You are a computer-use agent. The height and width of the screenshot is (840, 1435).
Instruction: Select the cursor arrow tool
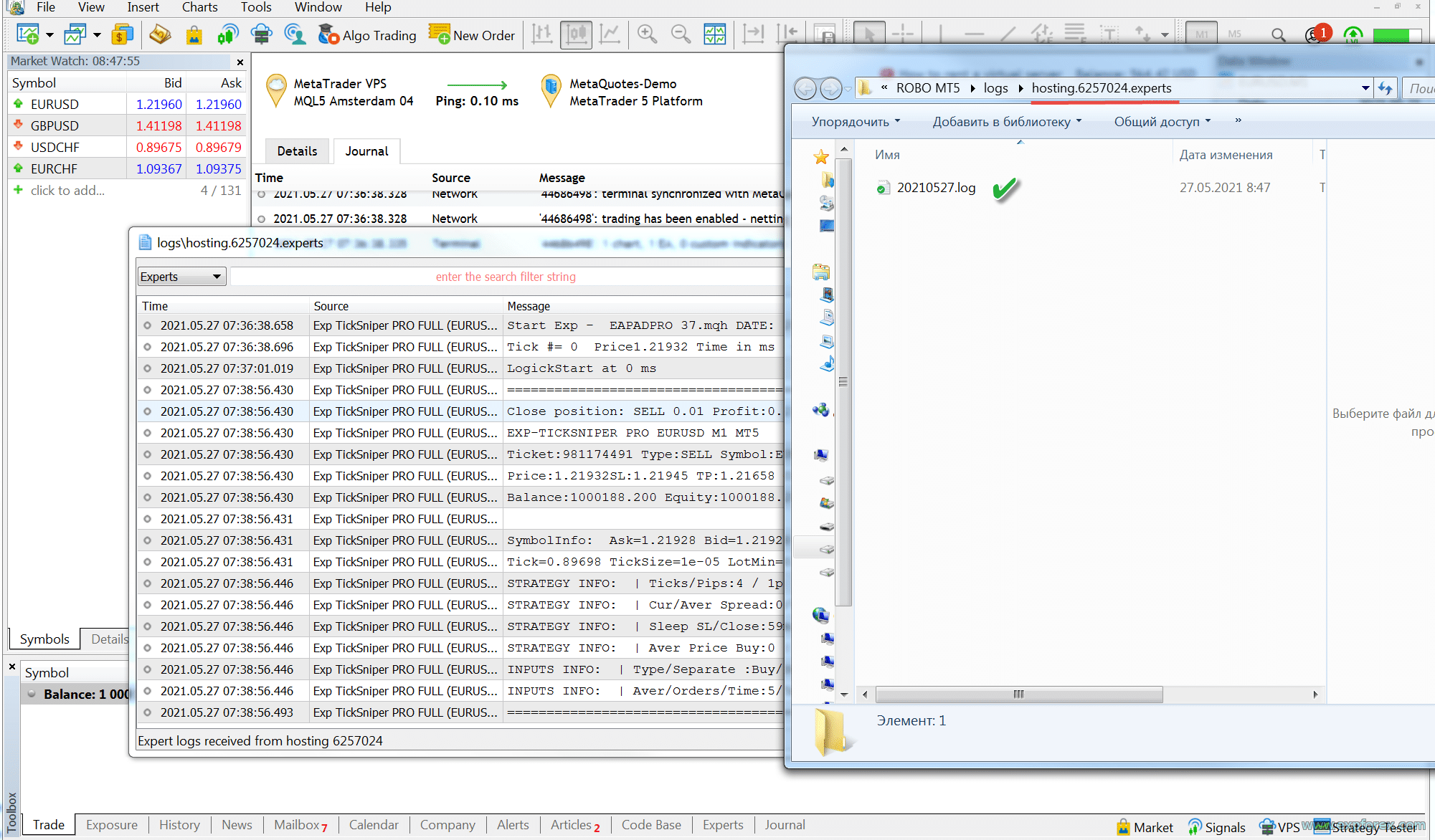coord(869,34)
